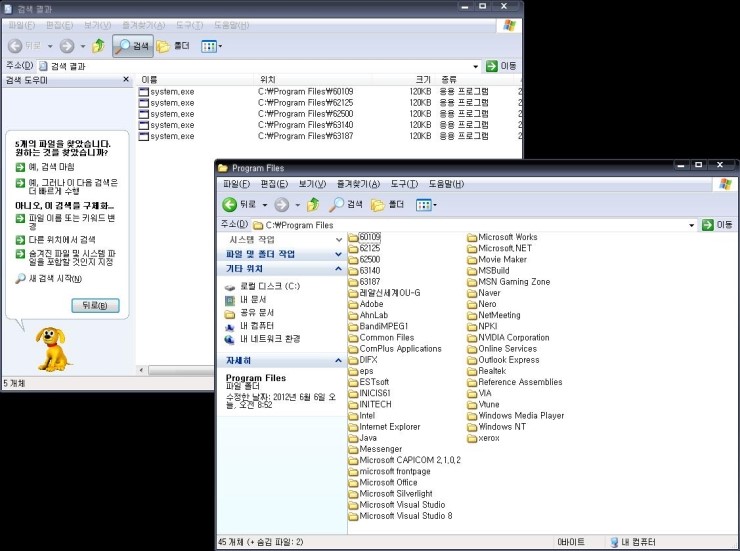The image size is (740, 551).
Task: Select the Java folder
Action: click(x=363, y=438)
